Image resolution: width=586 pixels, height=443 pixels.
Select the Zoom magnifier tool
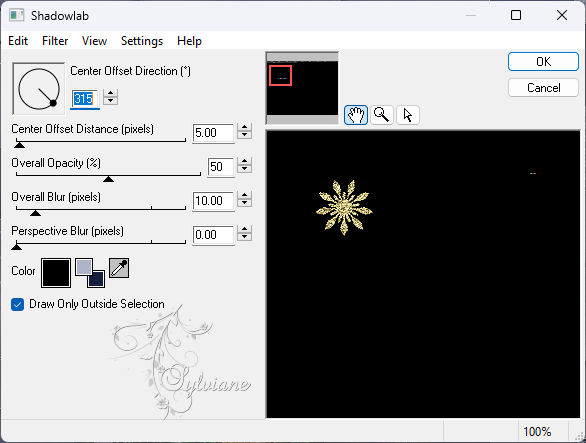382,115
